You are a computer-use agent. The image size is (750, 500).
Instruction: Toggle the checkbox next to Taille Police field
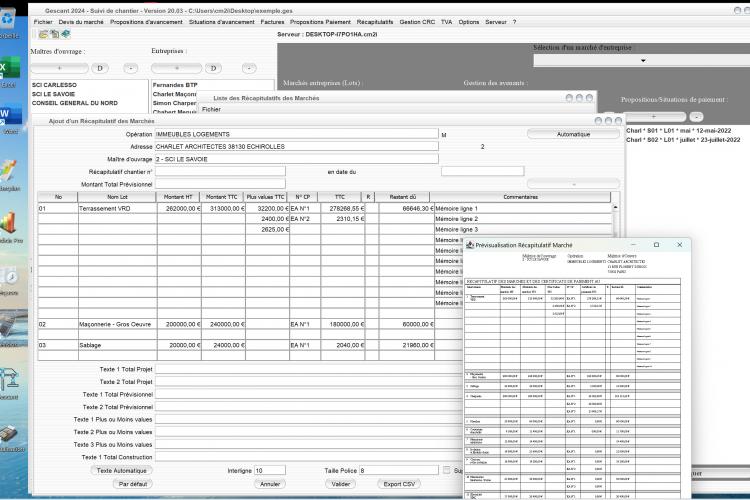tap(446, 470)
